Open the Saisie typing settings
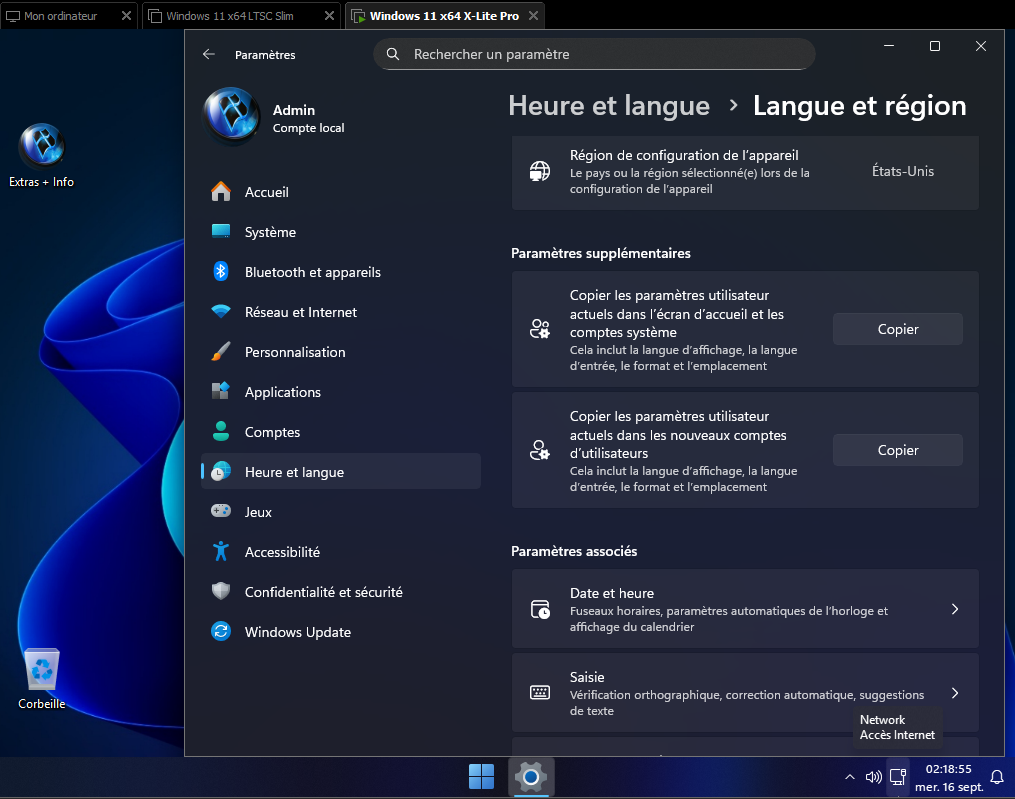1015x799 pixels. (x=744, y=693)
